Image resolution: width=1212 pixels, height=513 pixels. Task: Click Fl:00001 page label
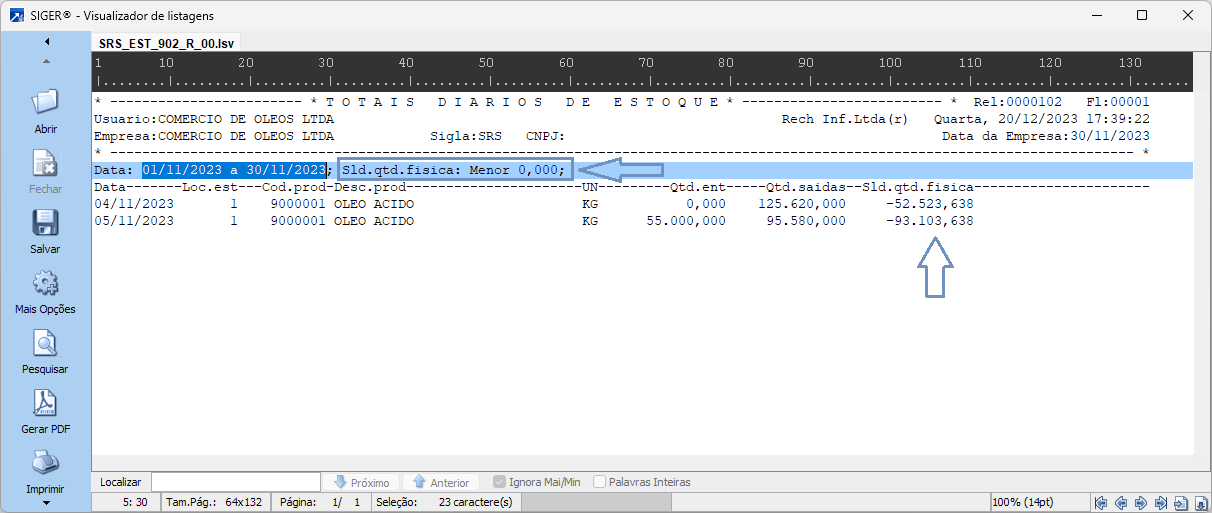pos(1118,102)
